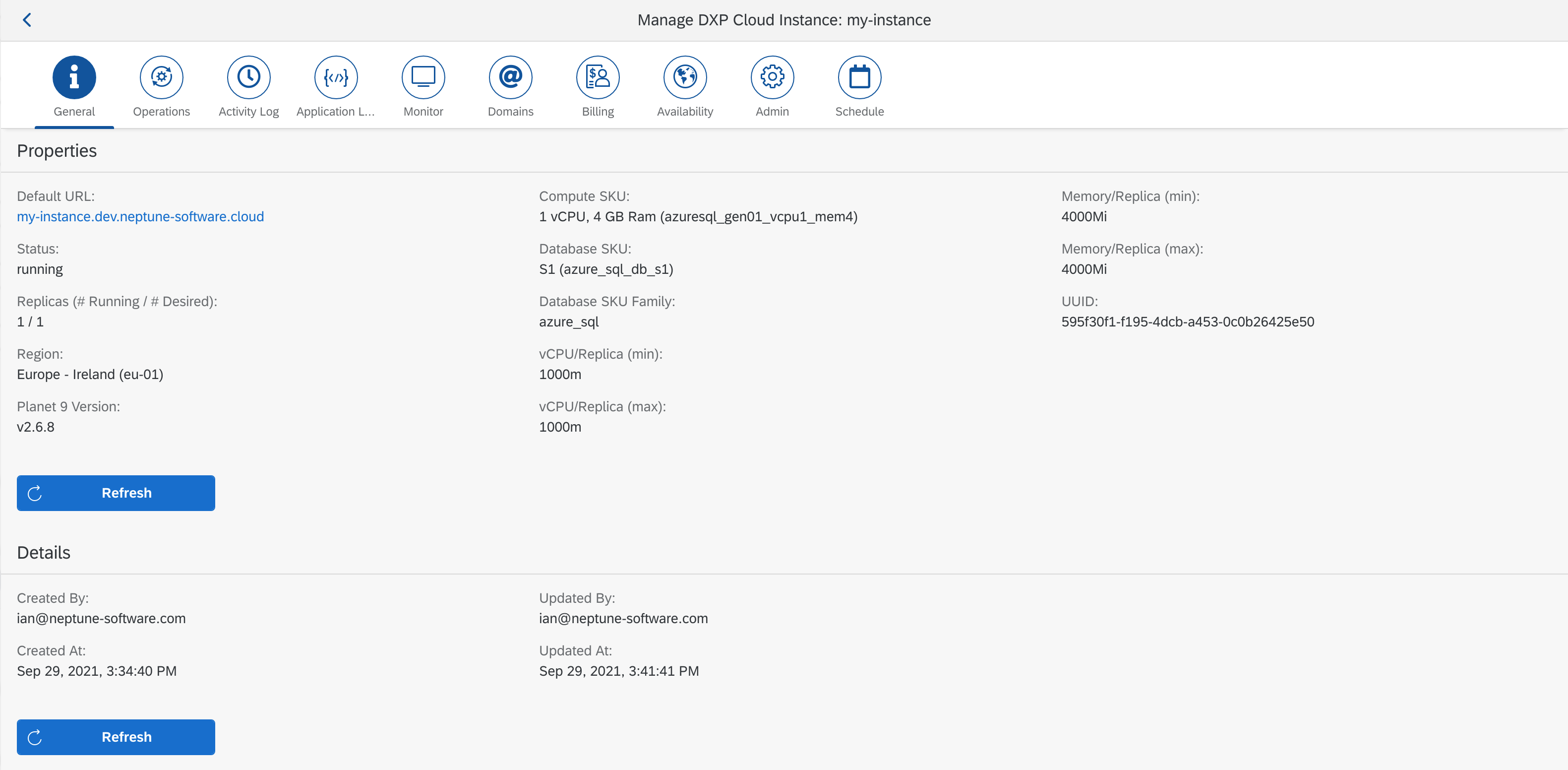This screenshot has width=1568, height=770.
Task: Click Created By email ian@neptune-software.com
Action: pos(101,618)
